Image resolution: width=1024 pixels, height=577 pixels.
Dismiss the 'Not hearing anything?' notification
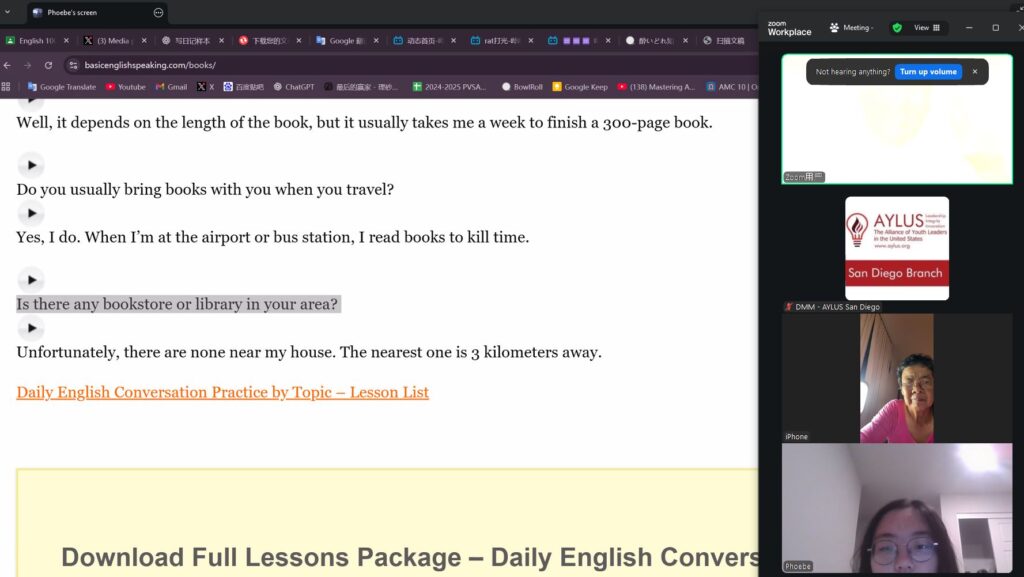[x=975, y=72]
